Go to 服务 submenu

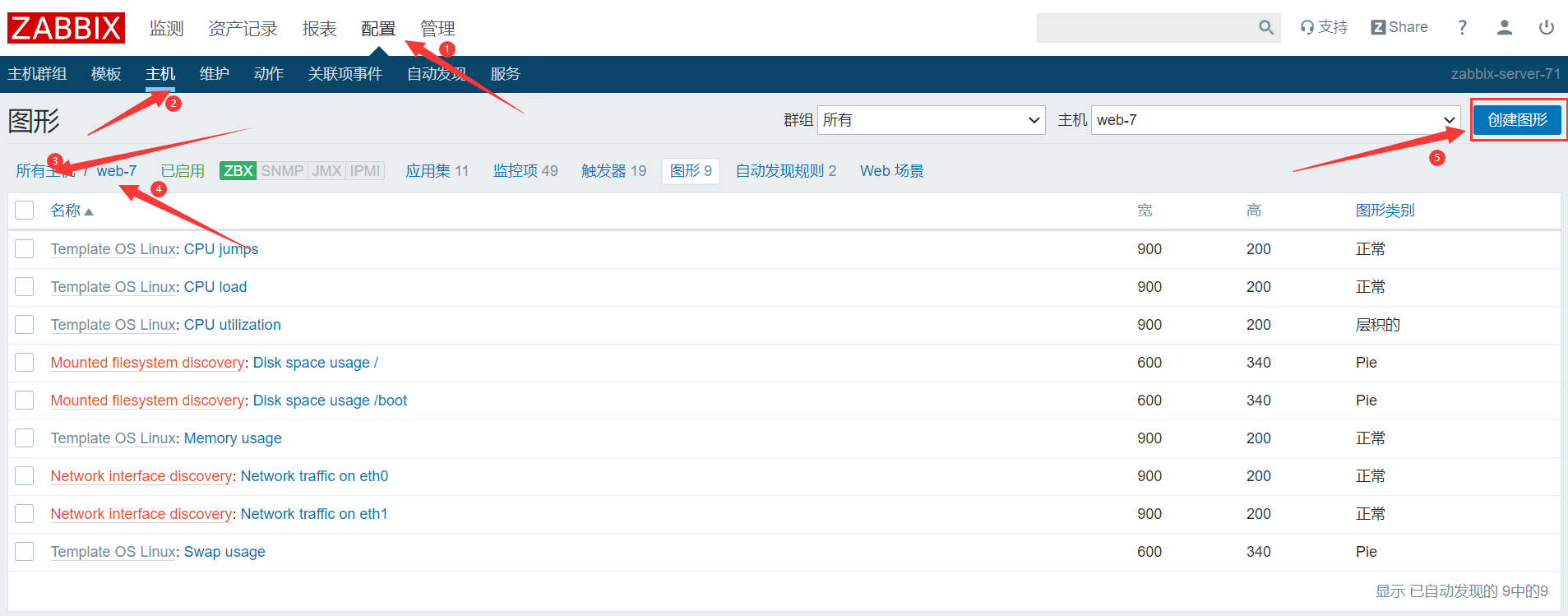[505, 74]
